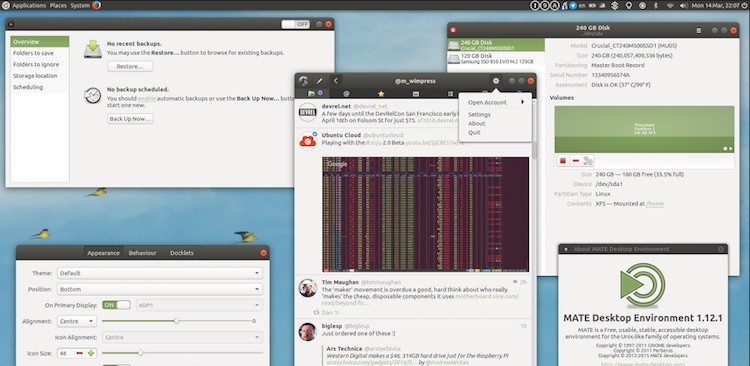Select Folders to save in backup sidebar
Image resolution: width=750 pixels, height=366 pixels.
pyautogui.click(x=40, y=53)
